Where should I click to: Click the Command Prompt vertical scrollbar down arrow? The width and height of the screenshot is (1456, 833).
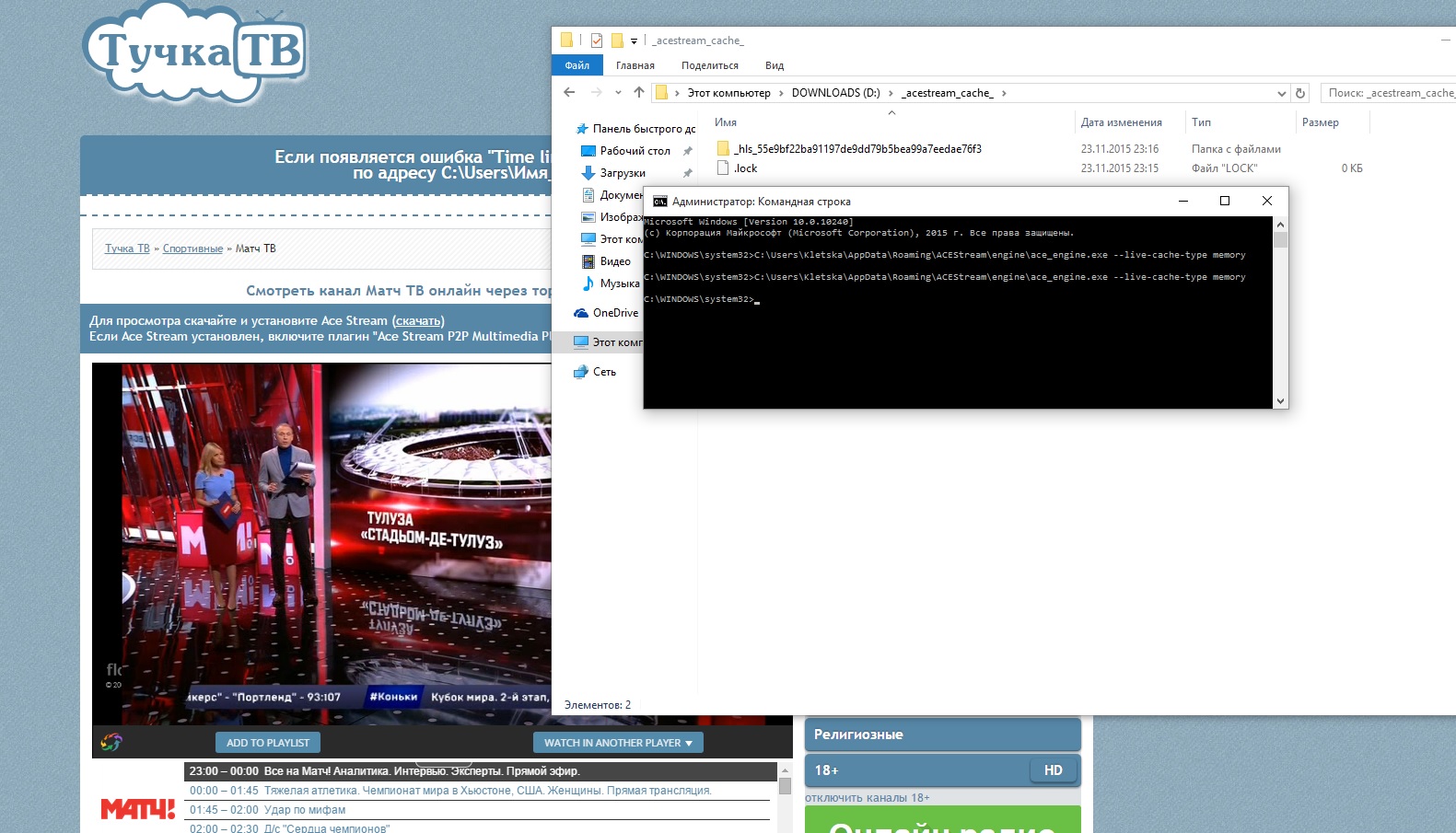coord(1280,400)
